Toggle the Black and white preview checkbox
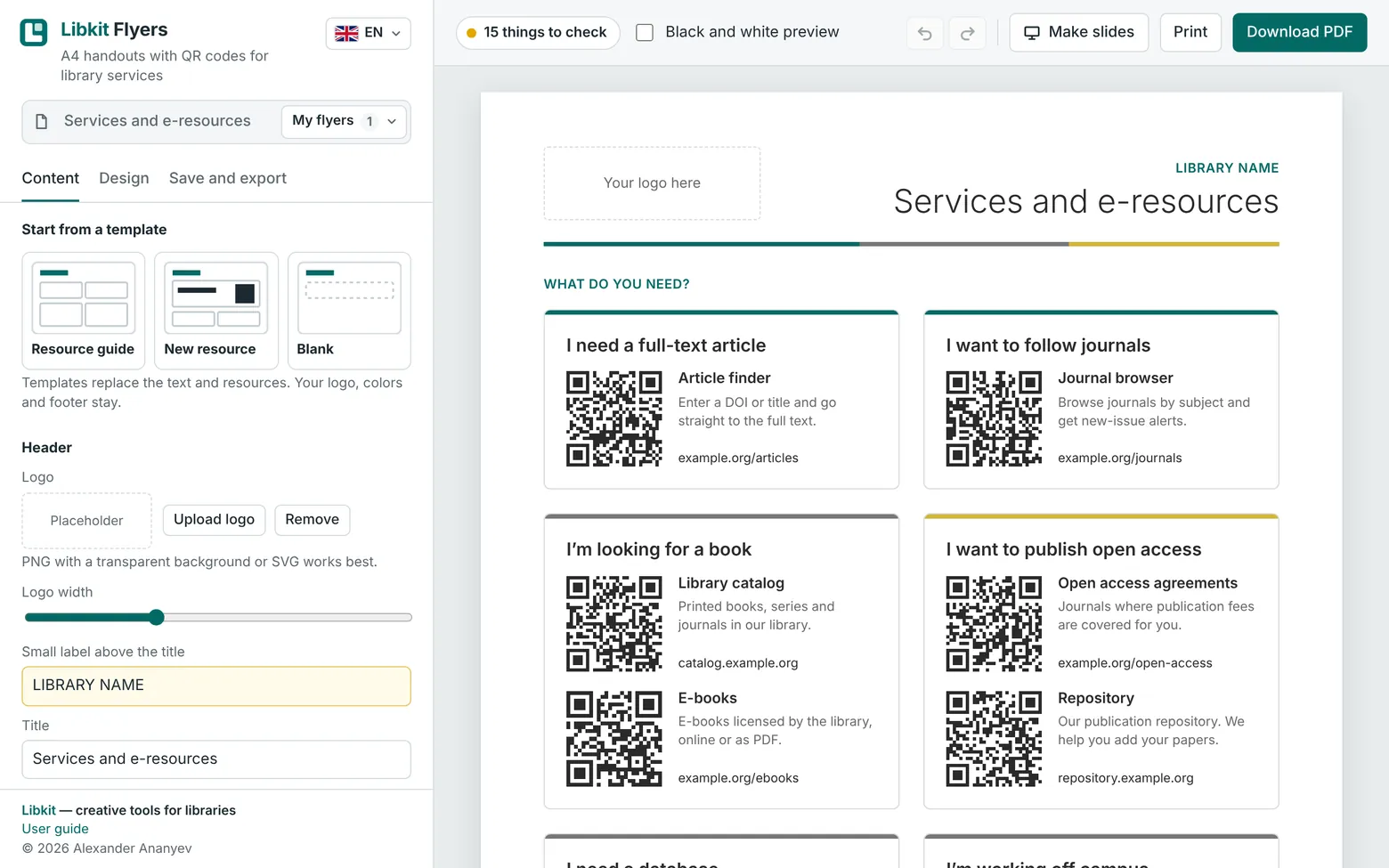Image resolution: width=1389 pixels, height=868 pixels. pyautogui.click(x=645, y=33)
